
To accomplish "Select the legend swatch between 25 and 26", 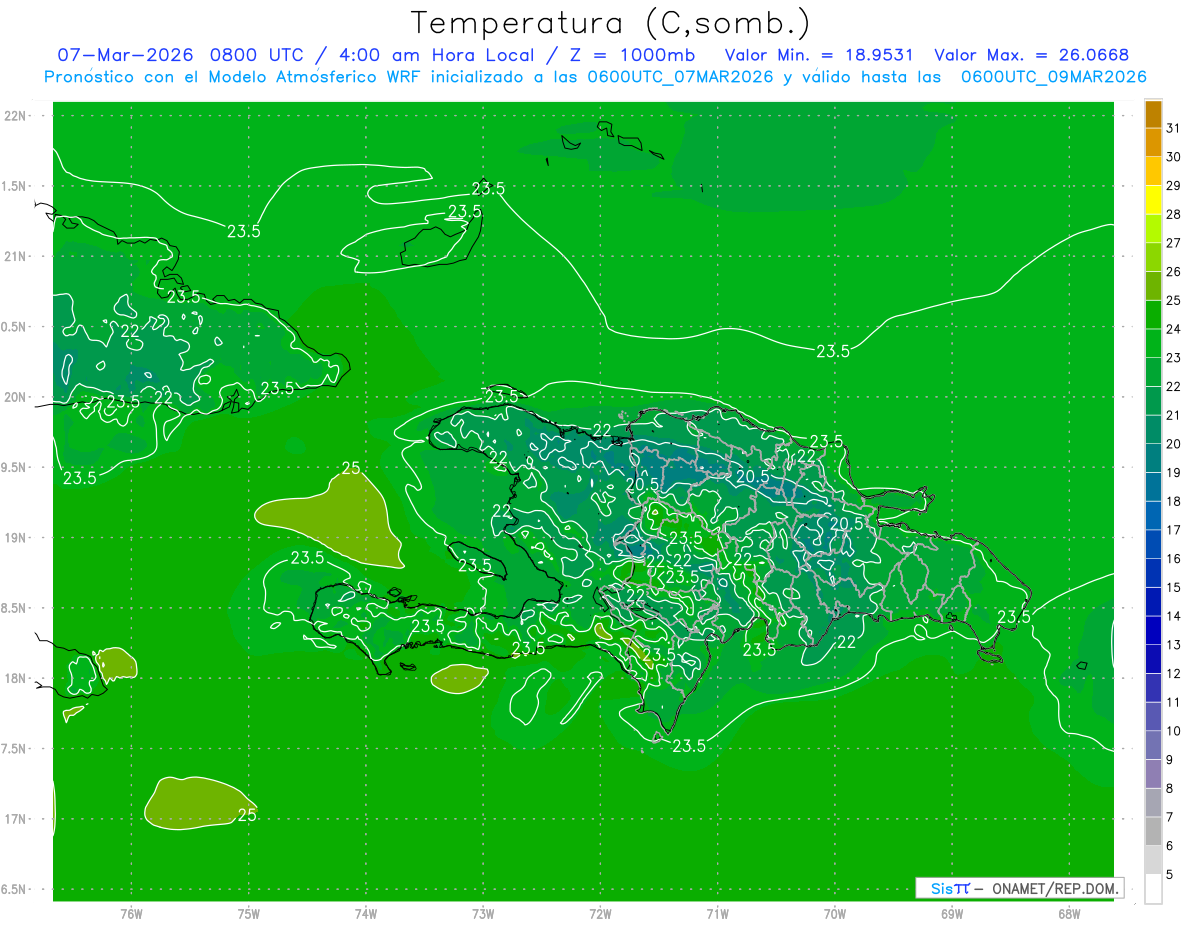I will pos(1153,286).
